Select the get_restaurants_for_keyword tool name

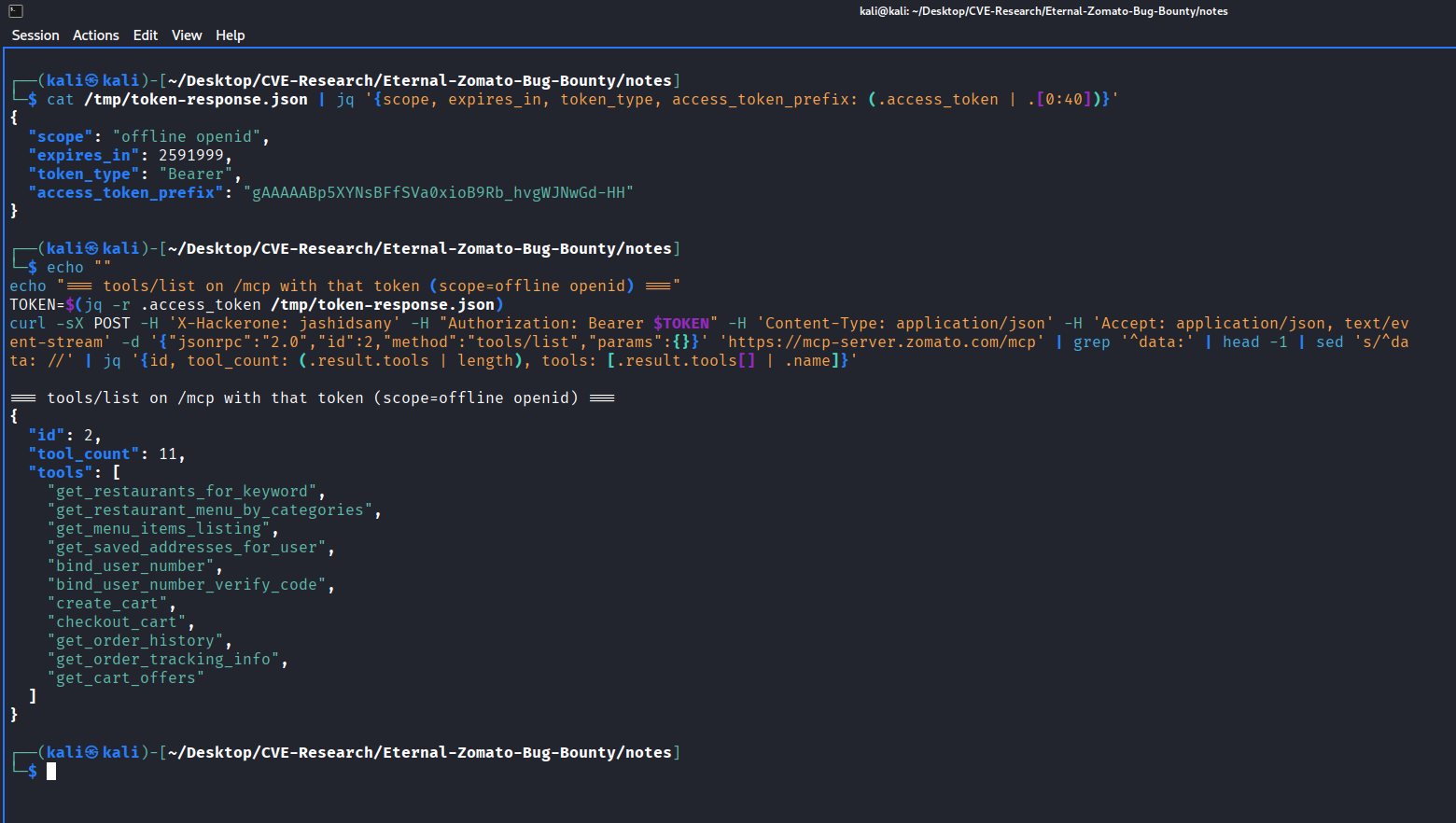pyautogui.click(x=182, y=491)
